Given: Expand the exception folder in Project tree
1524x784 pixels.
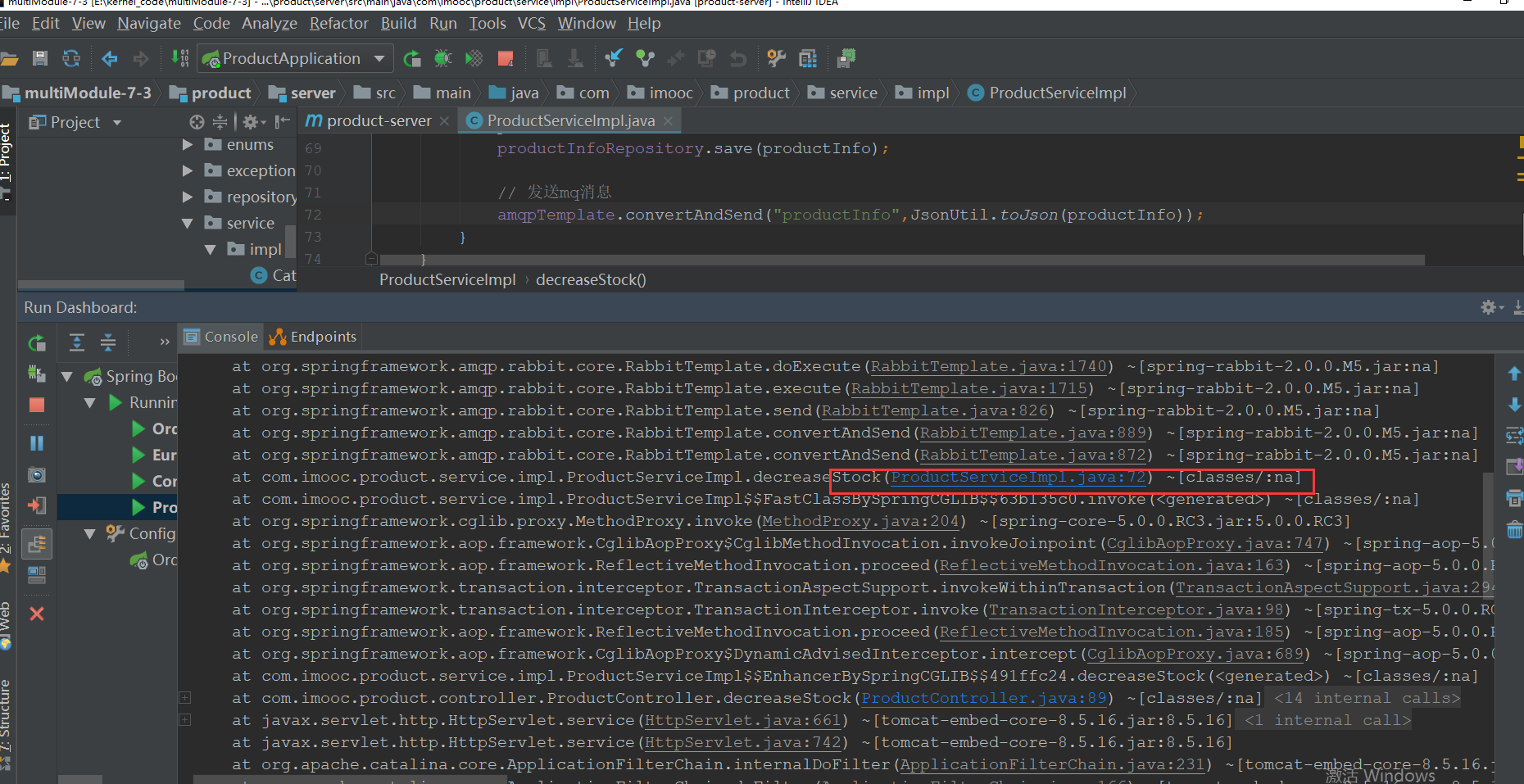Looking at the screenshot, I should point(188,171).
